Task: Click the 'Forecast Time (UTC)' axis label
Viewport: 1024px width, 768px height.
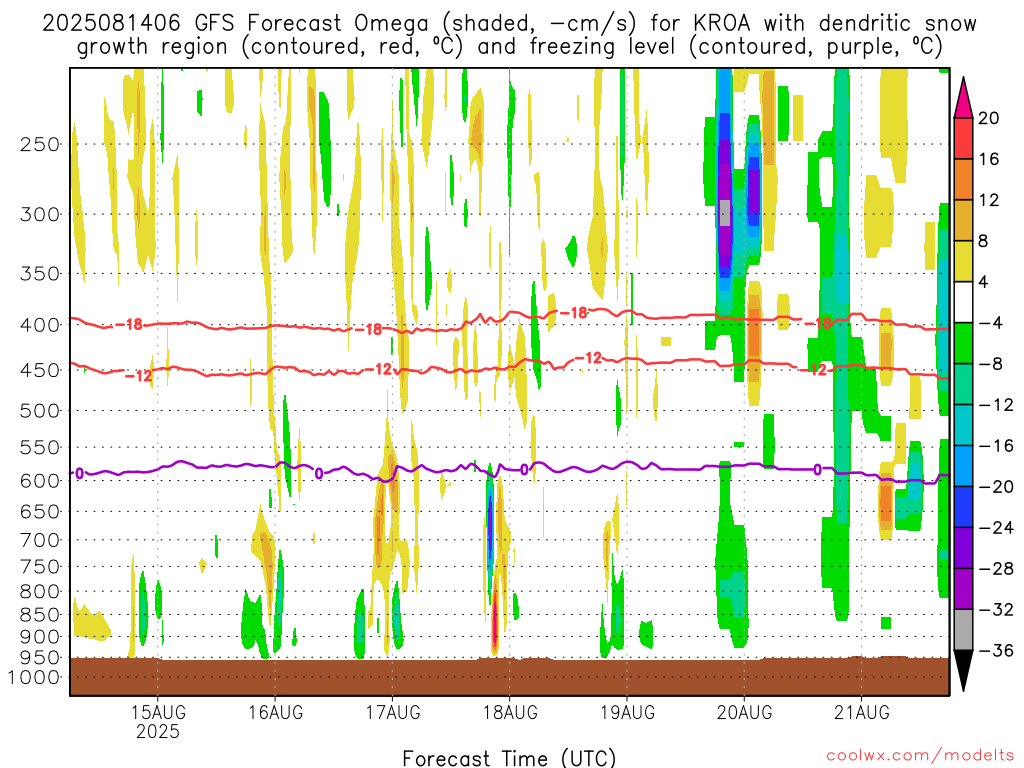Action: click(x=509, y=758)
